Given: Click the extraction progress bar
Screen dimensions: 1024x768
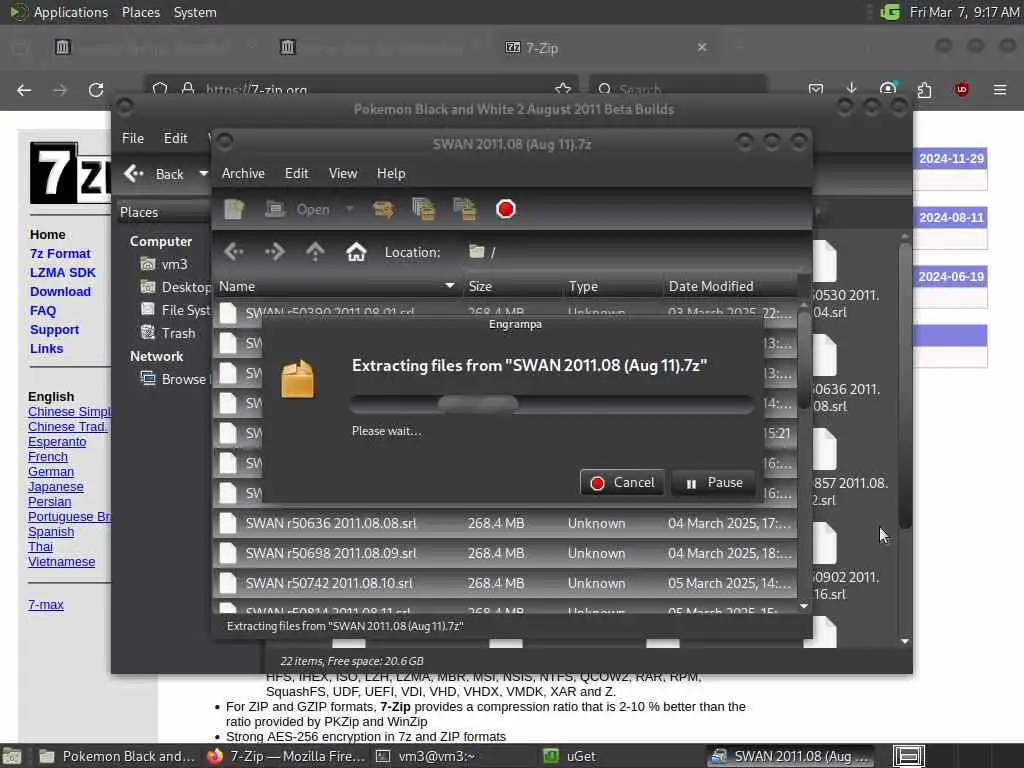Looking at the screenshot, I should point(552,404).
